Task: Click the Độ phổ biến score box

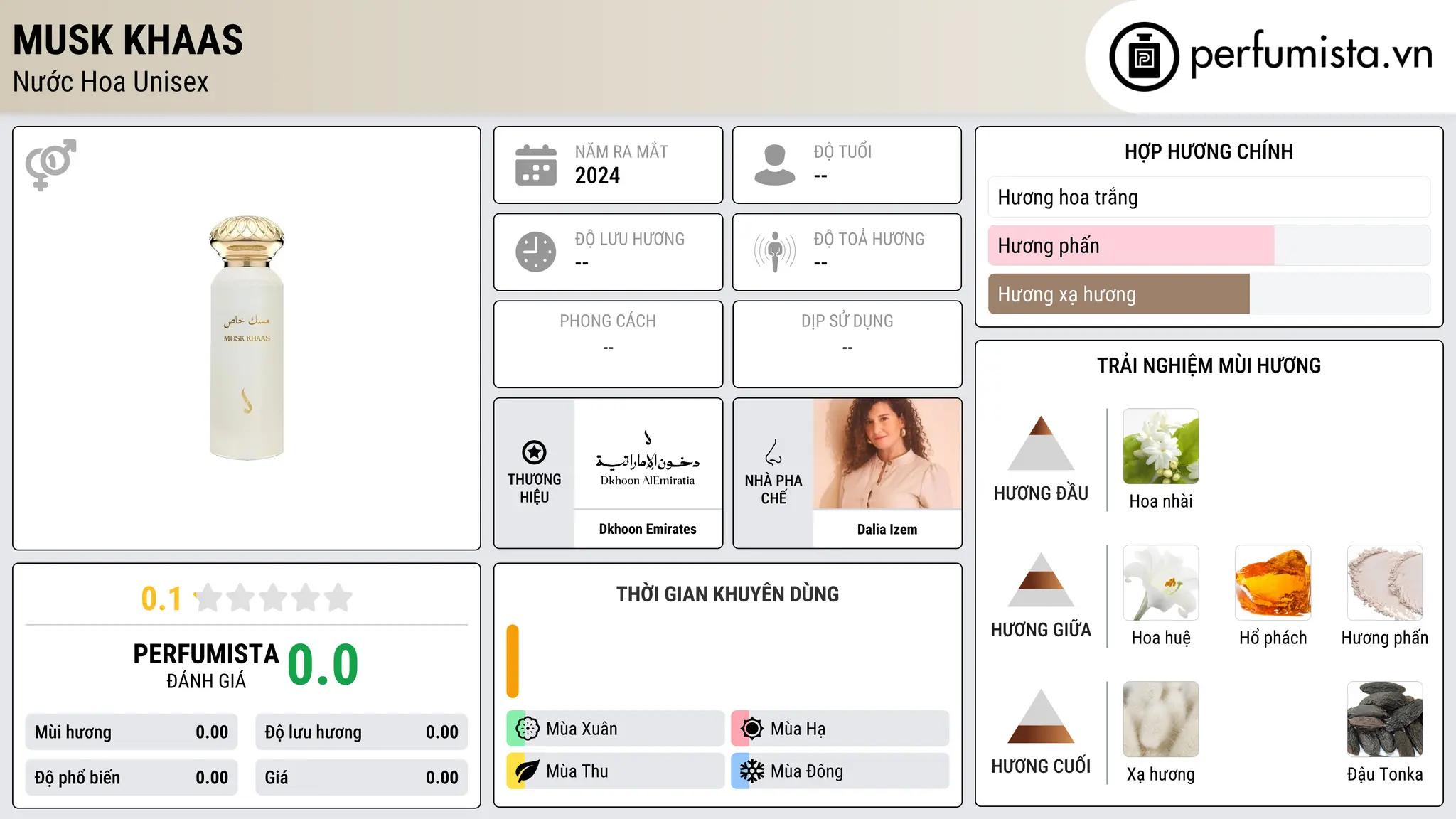Action: click(x=132, y=778)
